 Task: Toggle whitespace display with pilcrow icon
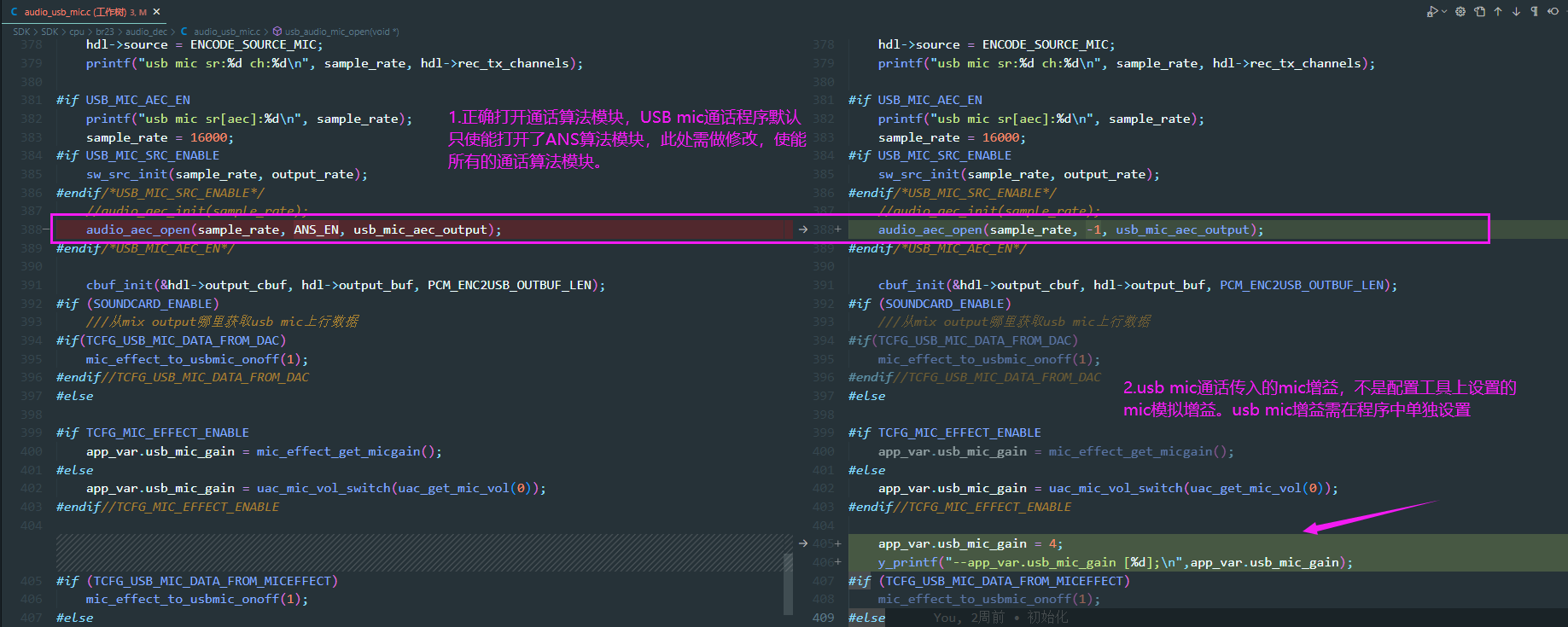1534,12
